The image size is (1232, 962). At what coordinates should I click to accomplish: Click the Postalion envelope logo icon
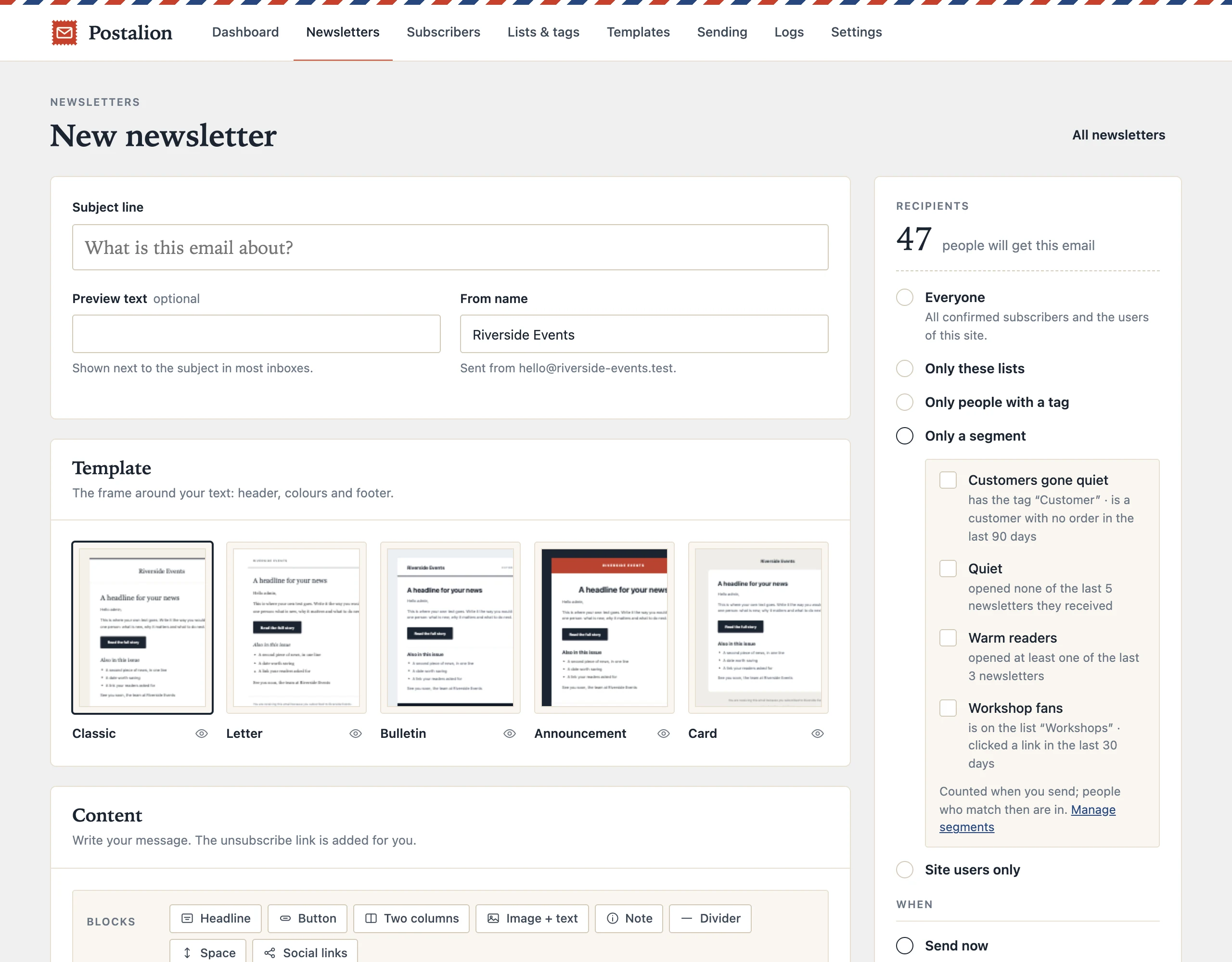tap(64, 33)
